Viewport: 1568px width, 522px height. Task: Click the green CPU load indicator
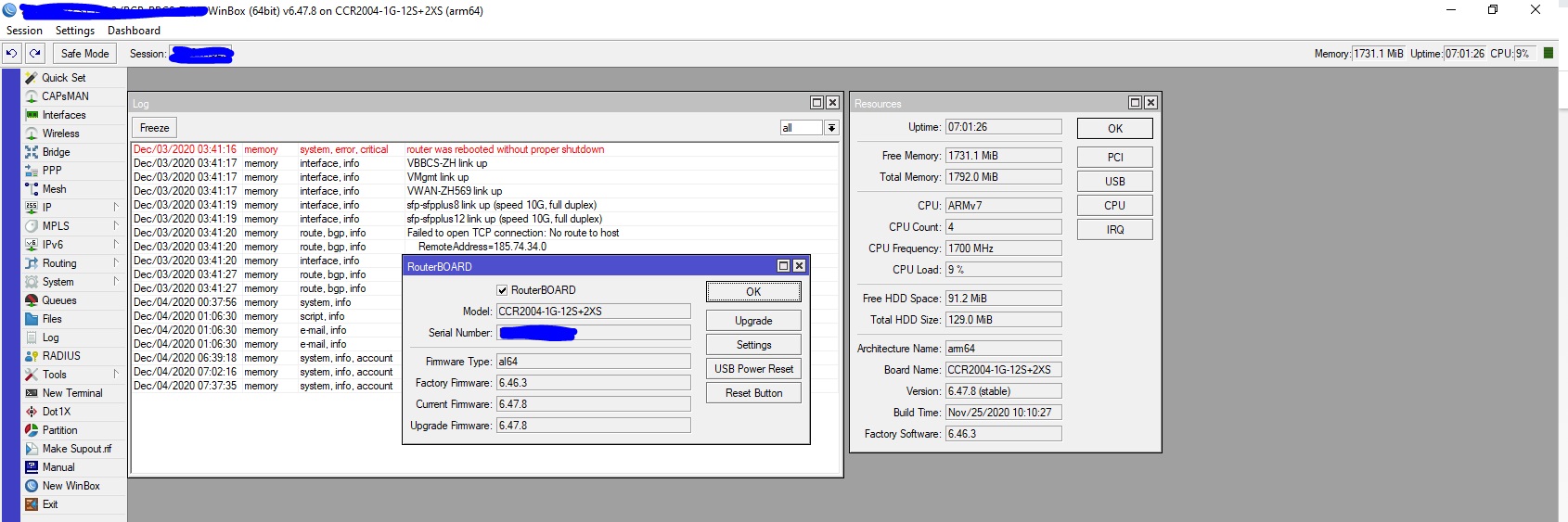point(1548,53)
